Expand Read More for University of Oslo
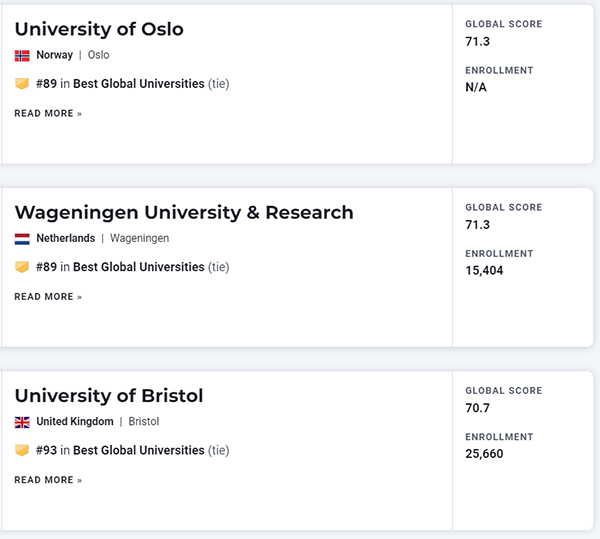The image size is (600, 539). (48, 114)
